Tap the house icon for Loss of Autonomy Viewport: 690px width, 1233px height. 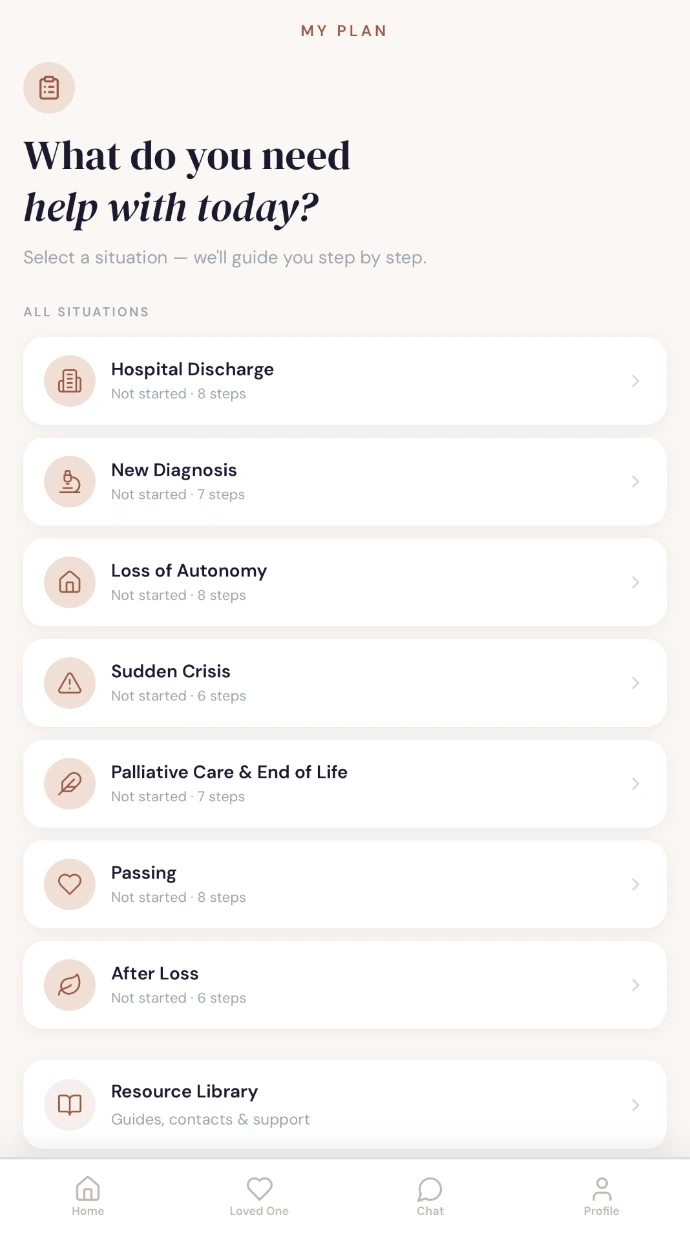click(70, 582)
